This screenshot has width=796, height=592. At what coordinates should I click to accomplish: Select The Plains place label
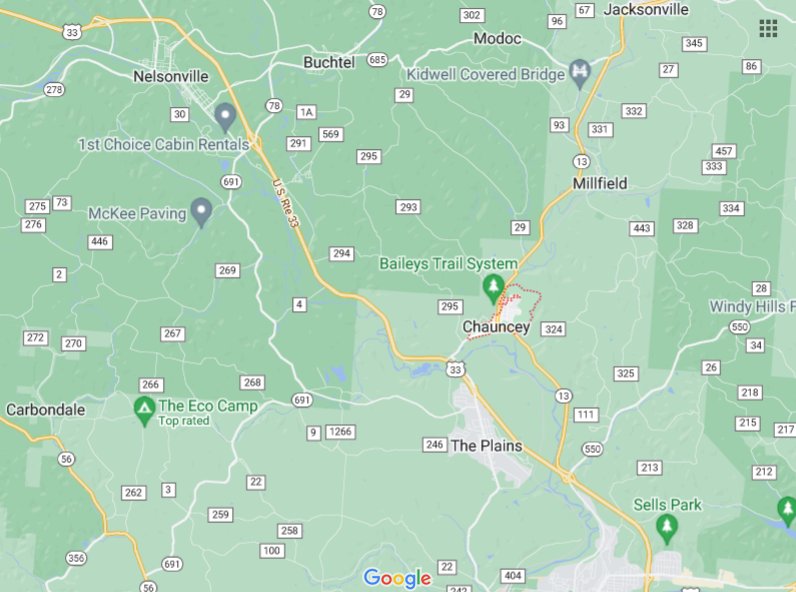click(486, 445)
